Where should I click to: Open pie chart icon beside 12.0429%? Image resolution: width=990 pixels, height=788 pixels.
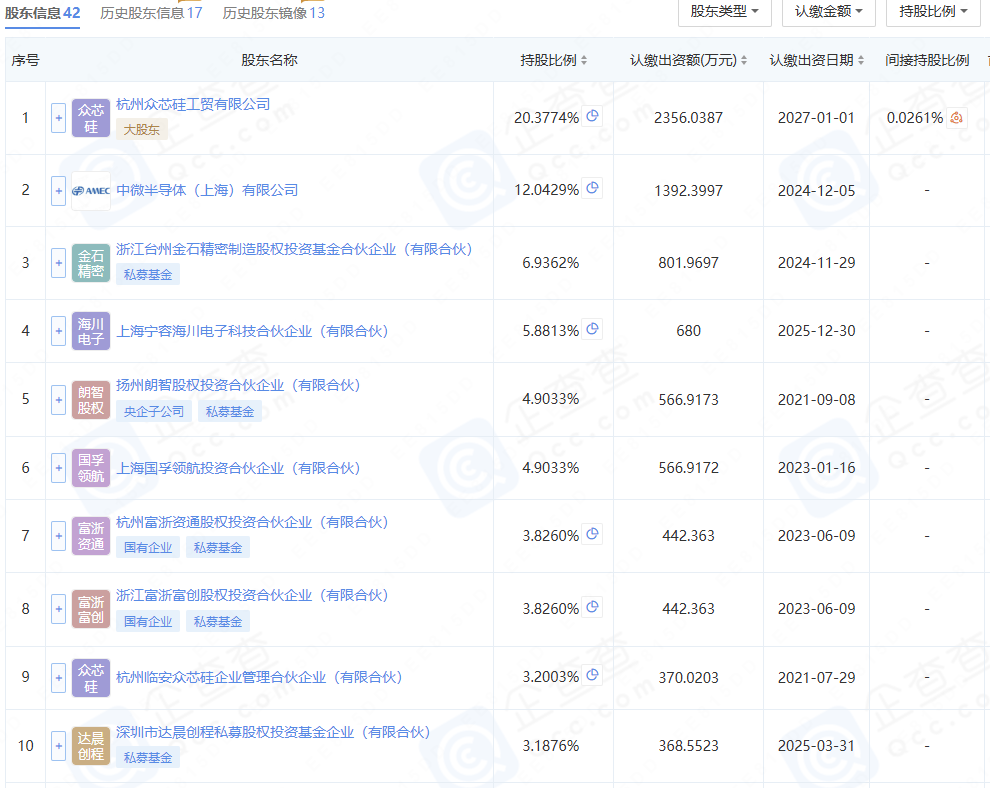pos(592,188)
